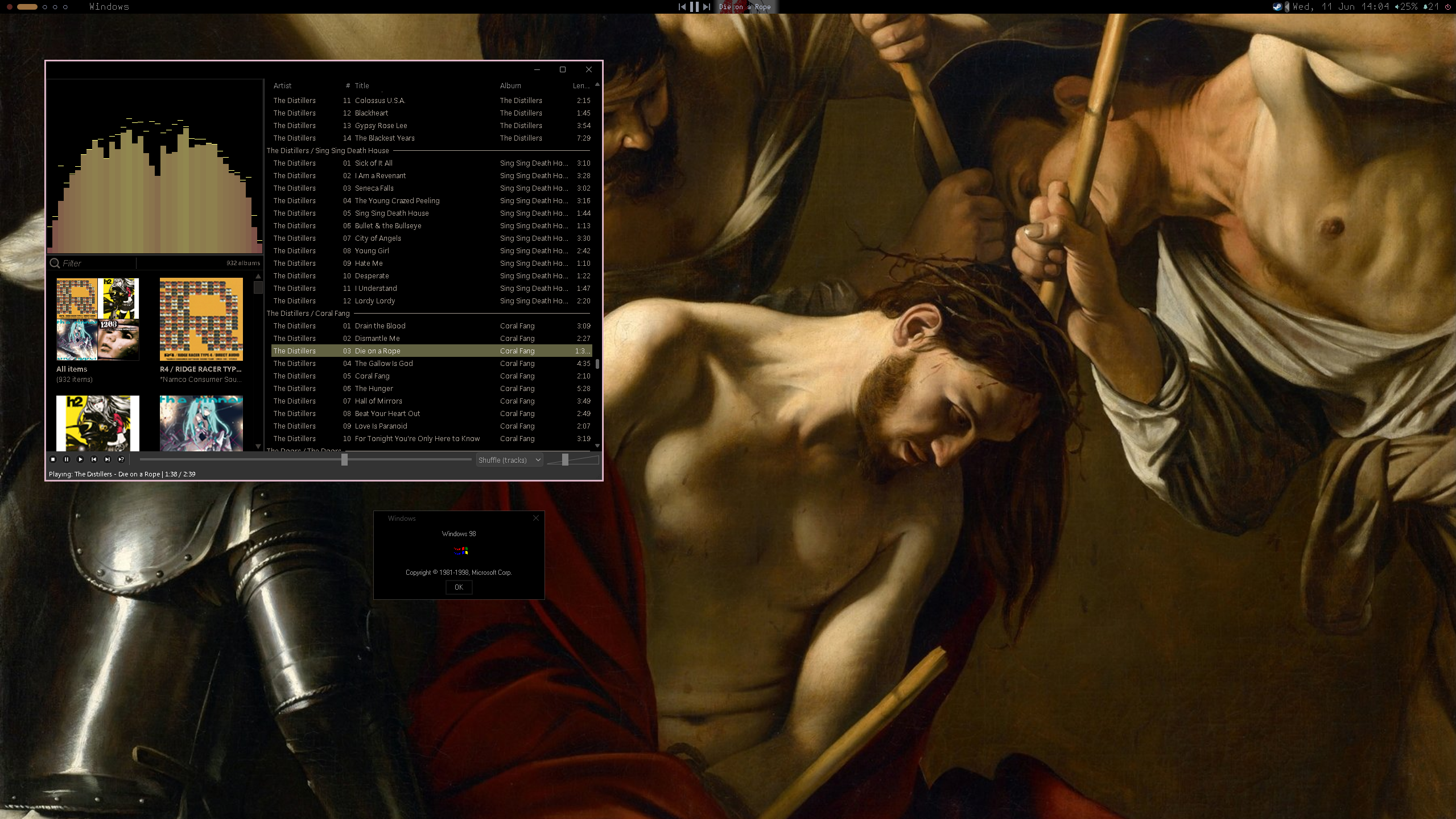1456x819 pixels.
Task: Open the Shuffle (tracks) playback order dropdown
Action: [509, 460]
